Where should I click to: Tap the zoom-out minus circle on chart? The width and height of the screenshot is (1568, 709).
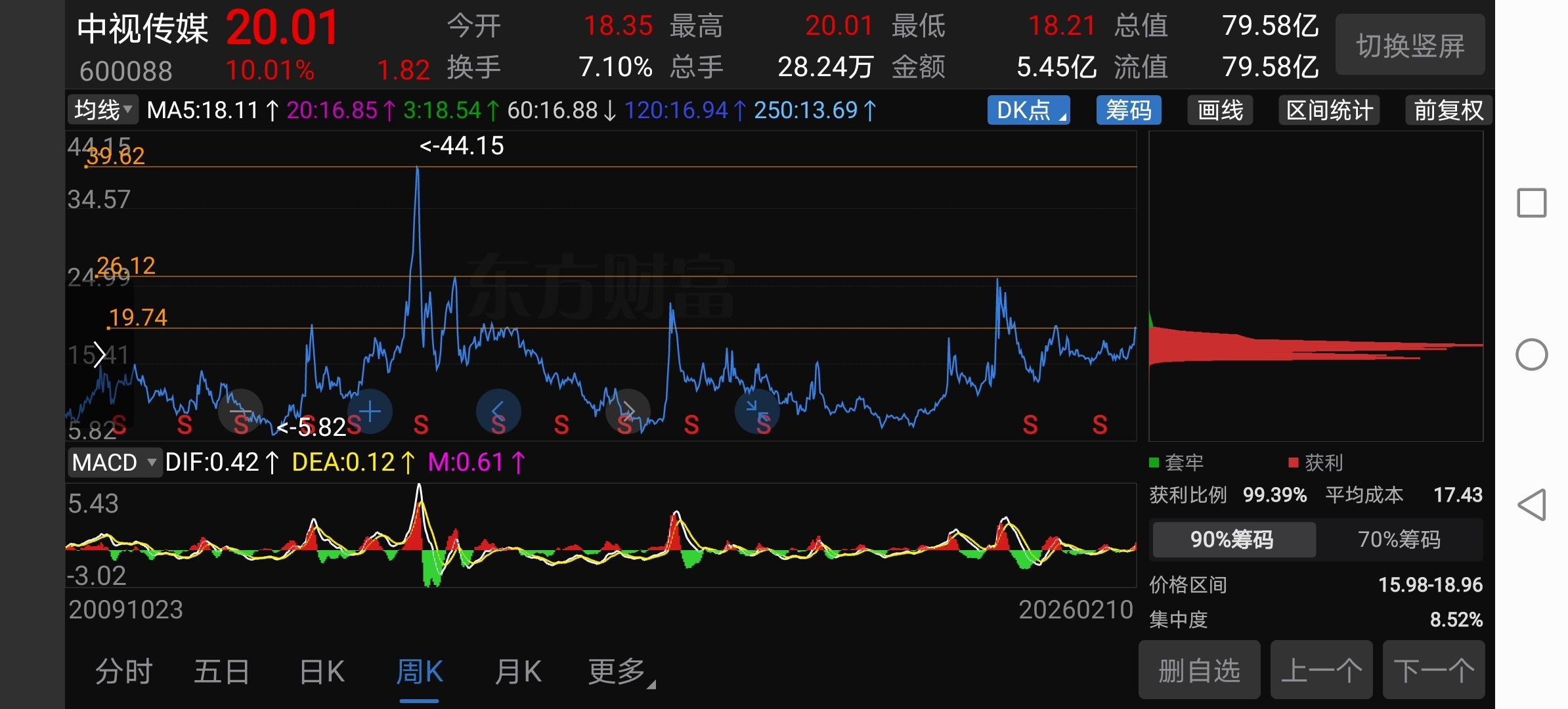click(x=240, y=412)
